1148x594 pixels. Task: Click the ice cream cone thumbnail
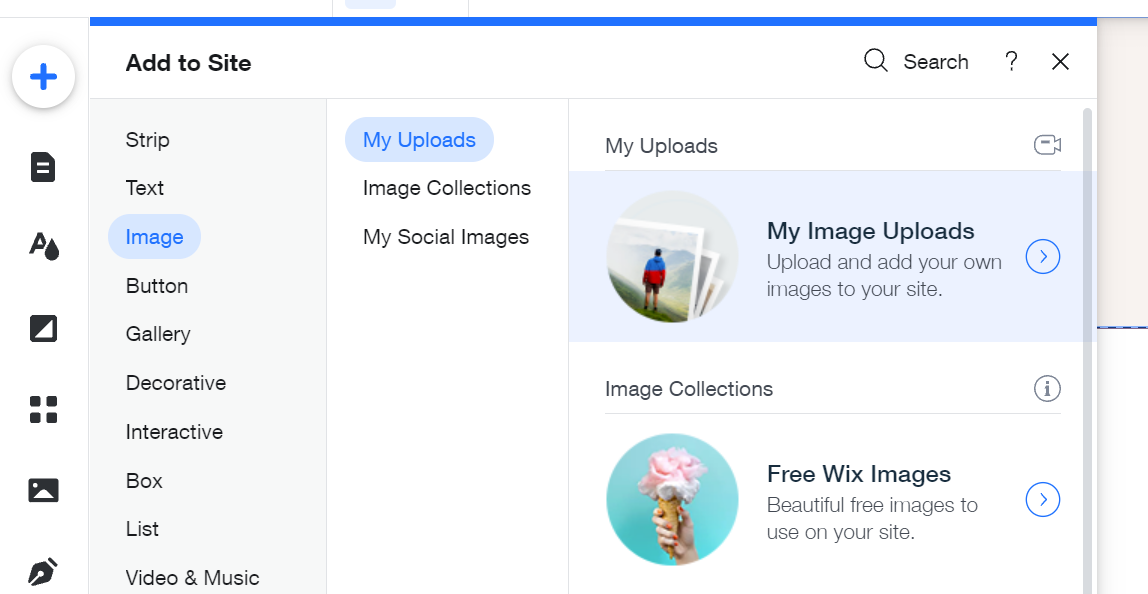672,500
